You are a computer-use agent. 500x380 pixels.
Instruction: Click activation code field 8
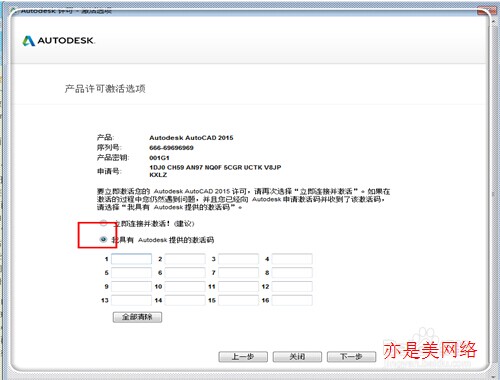[292, 273]
